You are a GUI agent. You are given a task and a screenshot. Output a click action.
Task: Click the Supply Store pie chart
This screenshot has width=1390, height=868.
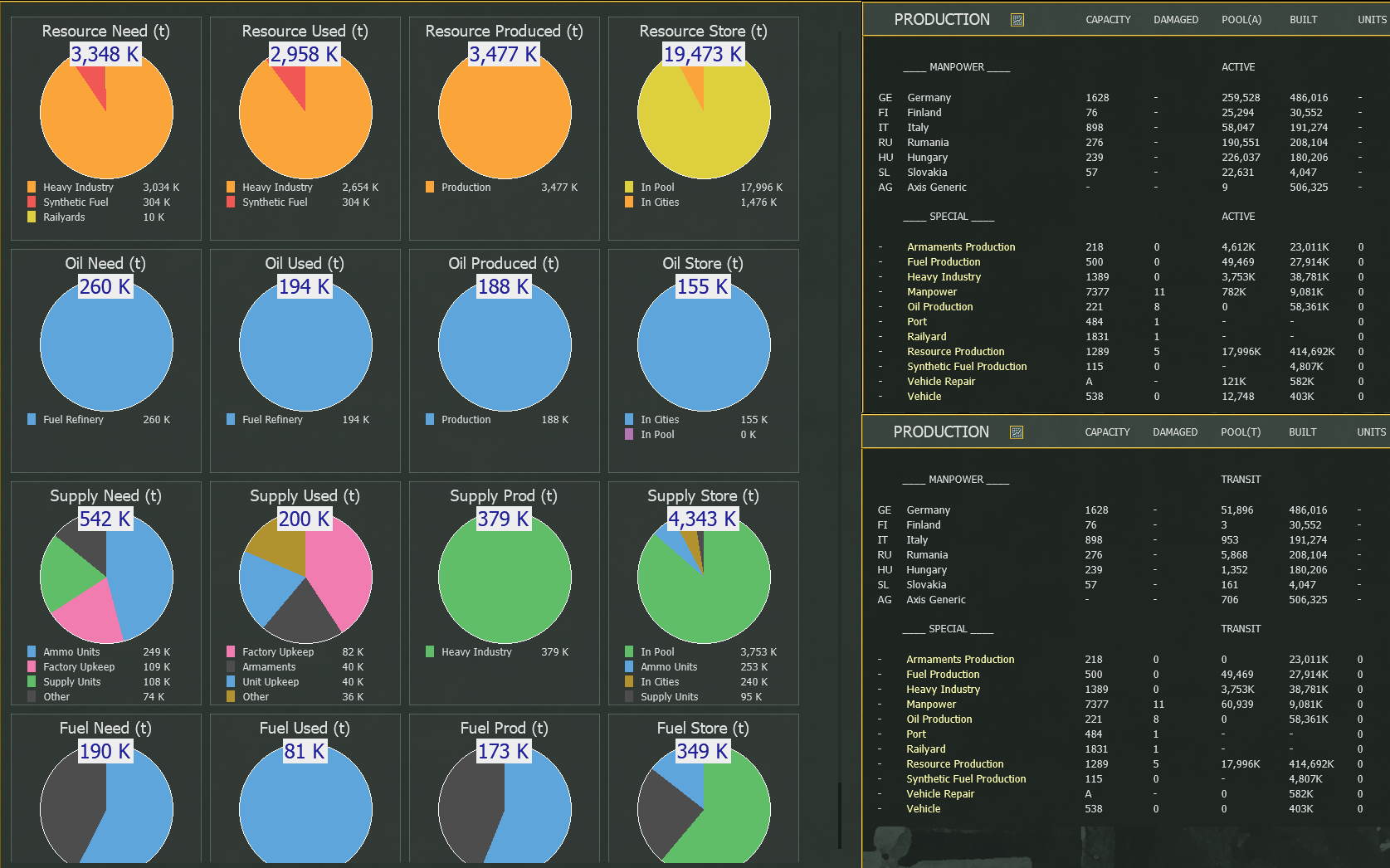[x=704, y=577]
